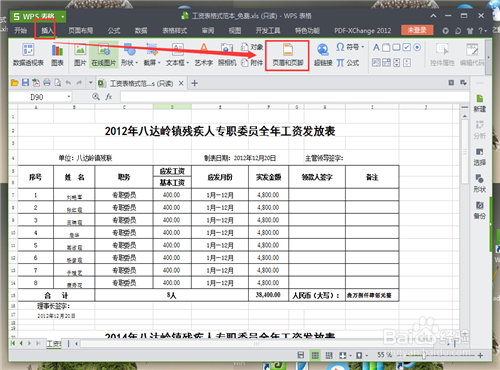This screenshot has height=370, width=500.
Task: Switch to page break preview in status bar
Action: tap(329, 355)
